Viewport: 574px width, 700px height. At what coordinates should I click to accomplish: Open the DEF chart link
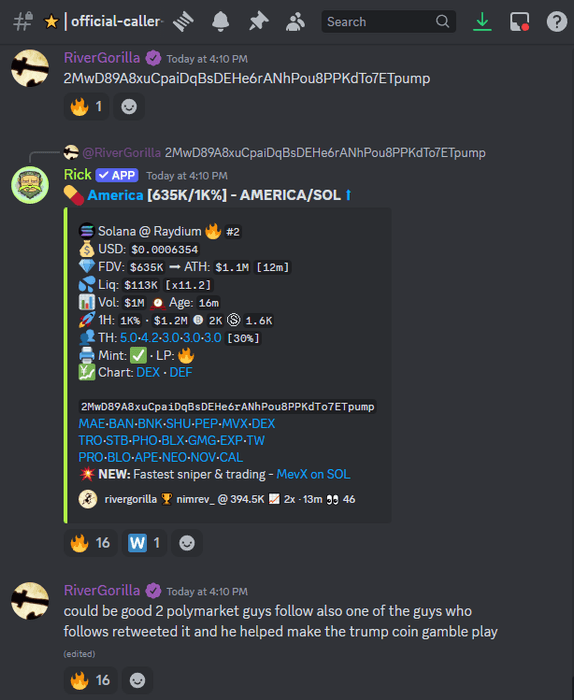181,372
